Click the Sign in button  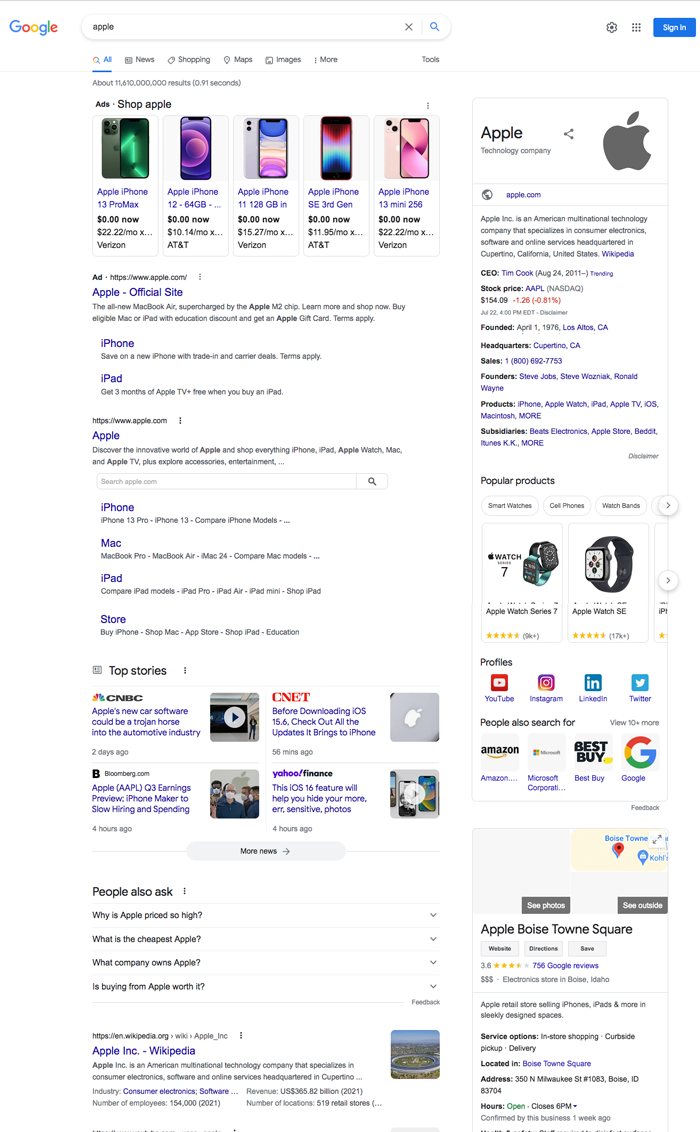tap(674, 27)
